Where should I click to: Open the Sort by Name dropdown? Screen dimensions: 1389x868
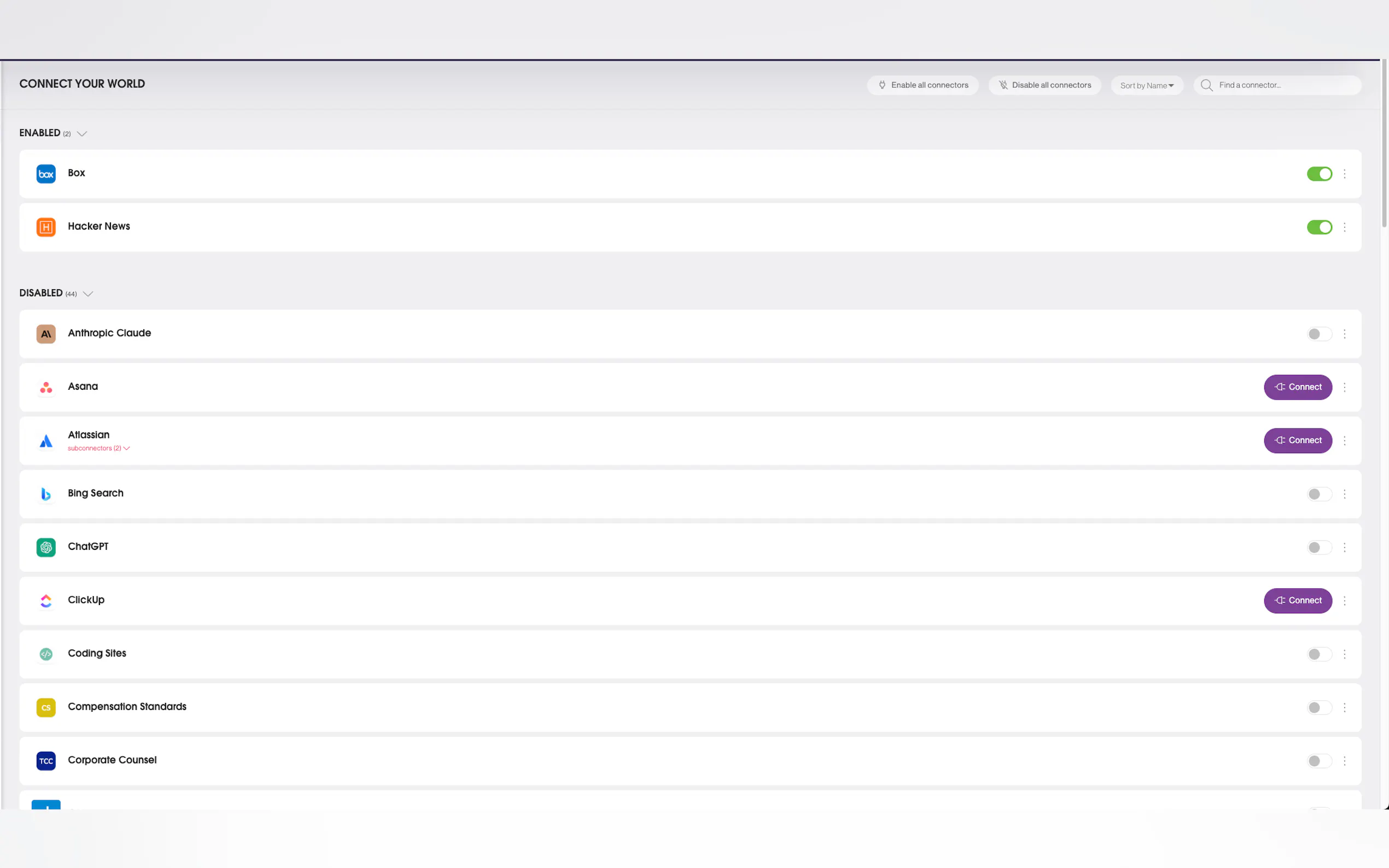tap(1147, 85)
